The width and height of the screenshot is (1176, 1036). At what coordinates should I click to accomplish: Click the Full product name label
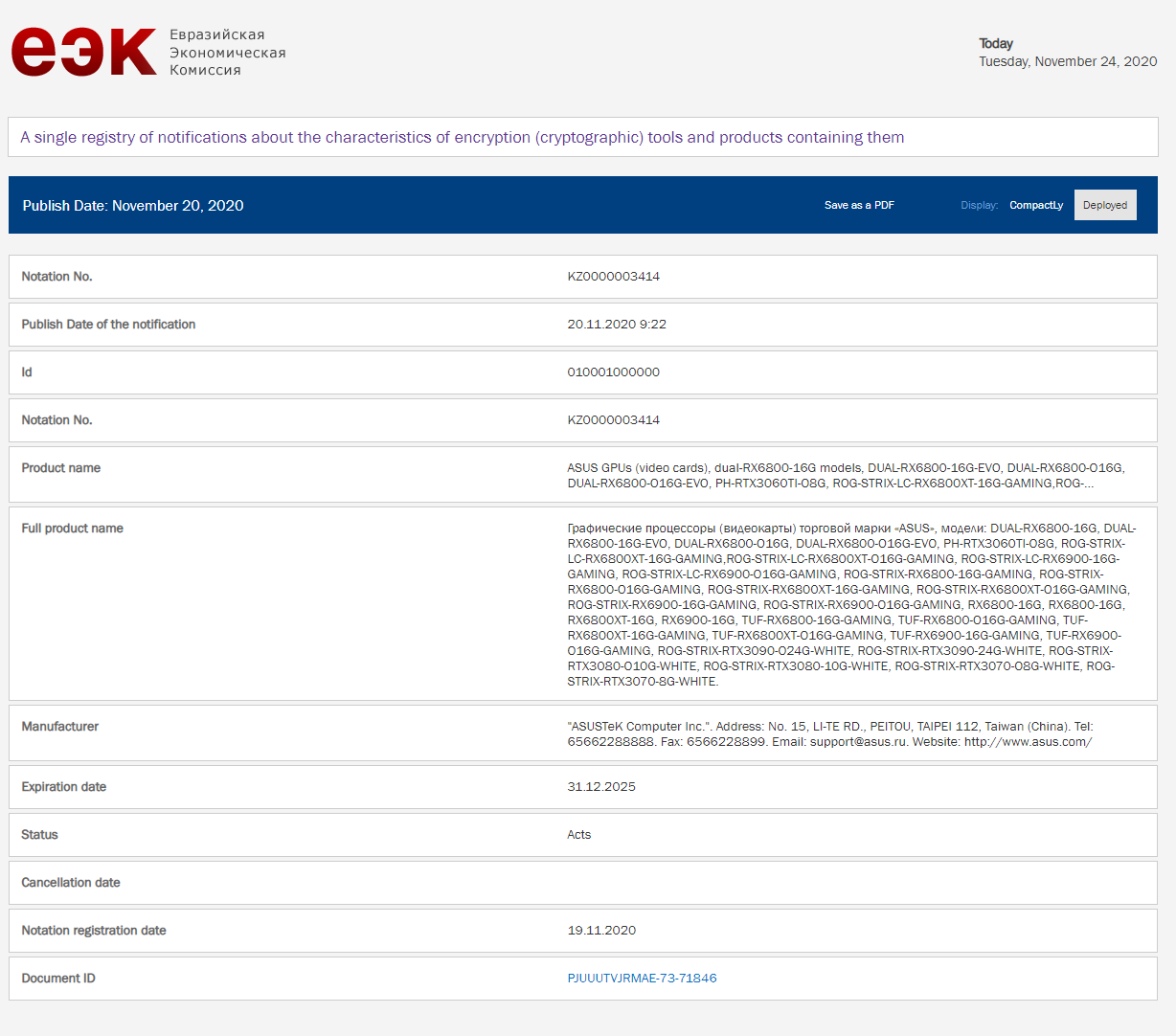(x=73, y=528)
